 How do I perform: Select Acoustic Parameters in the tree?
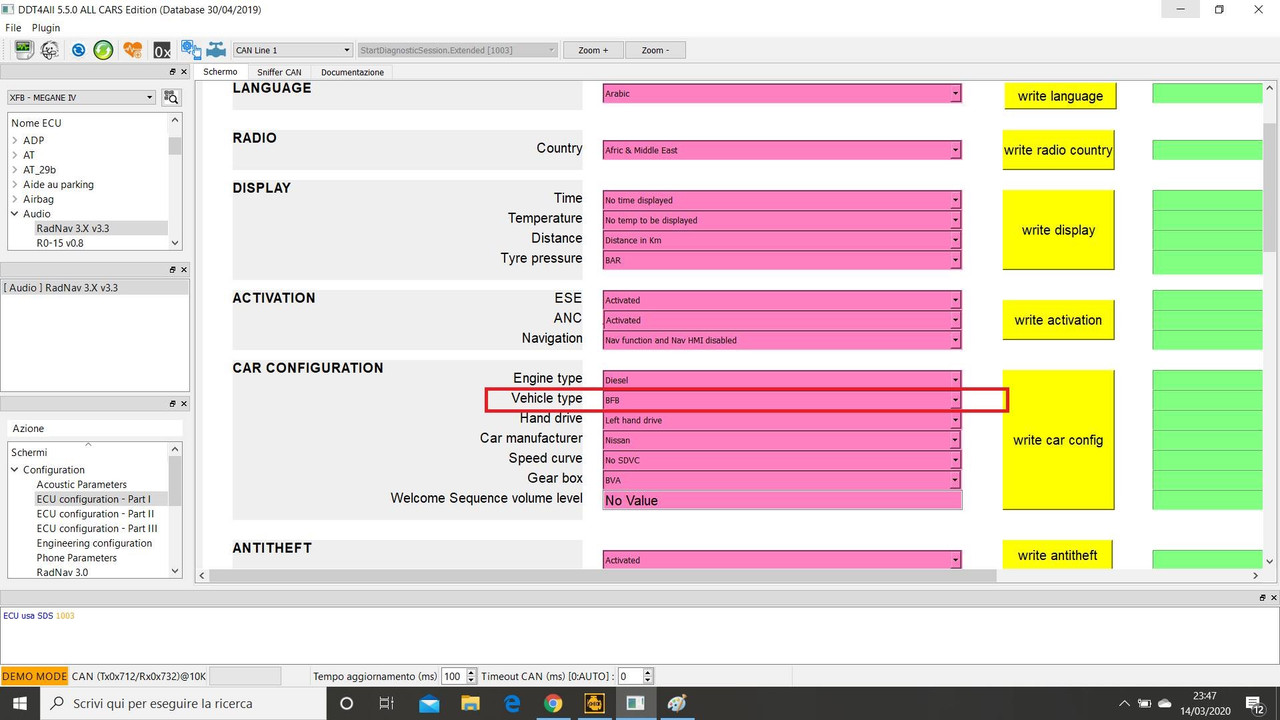click(x=82, y=484)
